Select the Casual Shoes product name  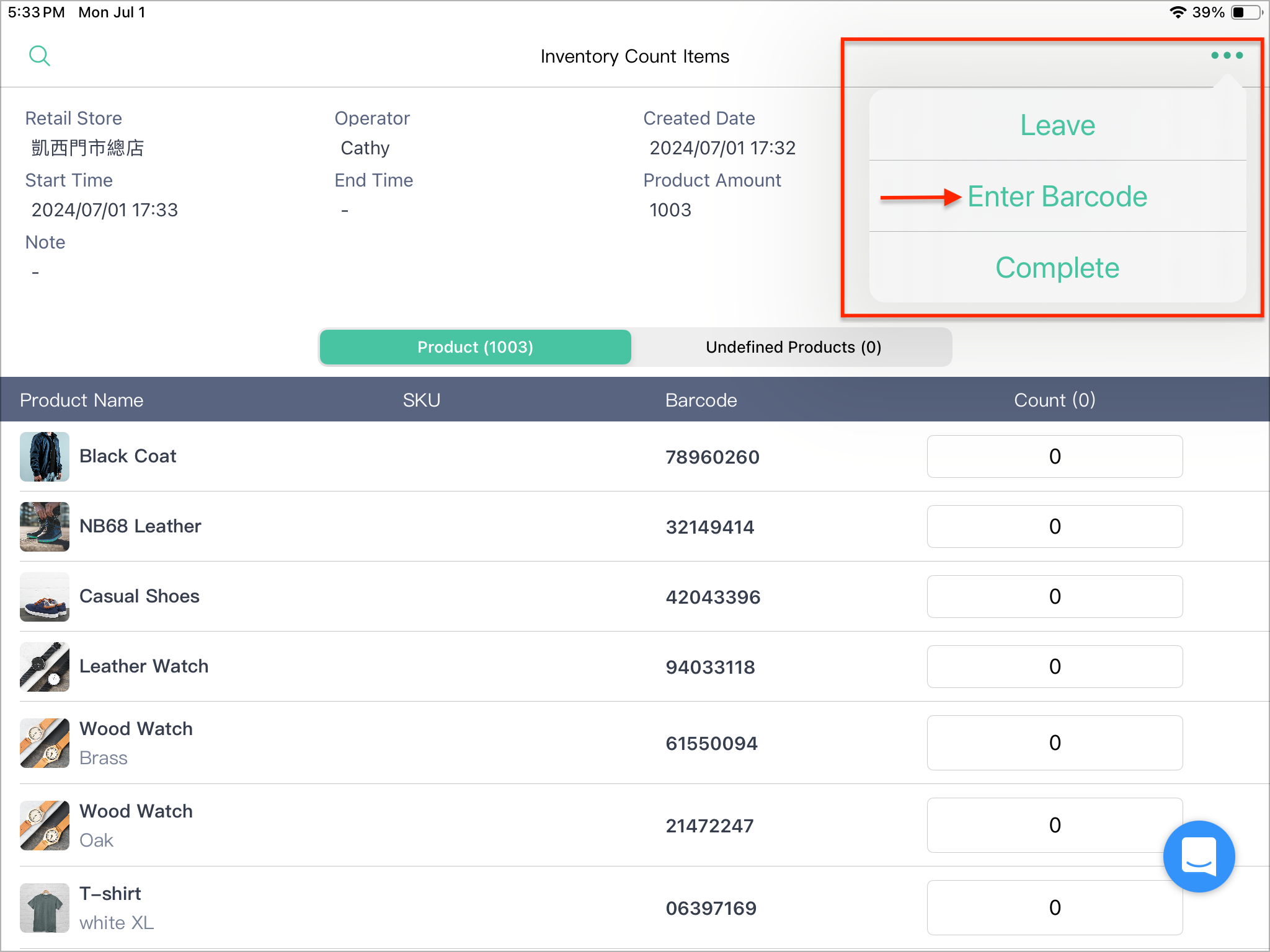tap(140, 596)
